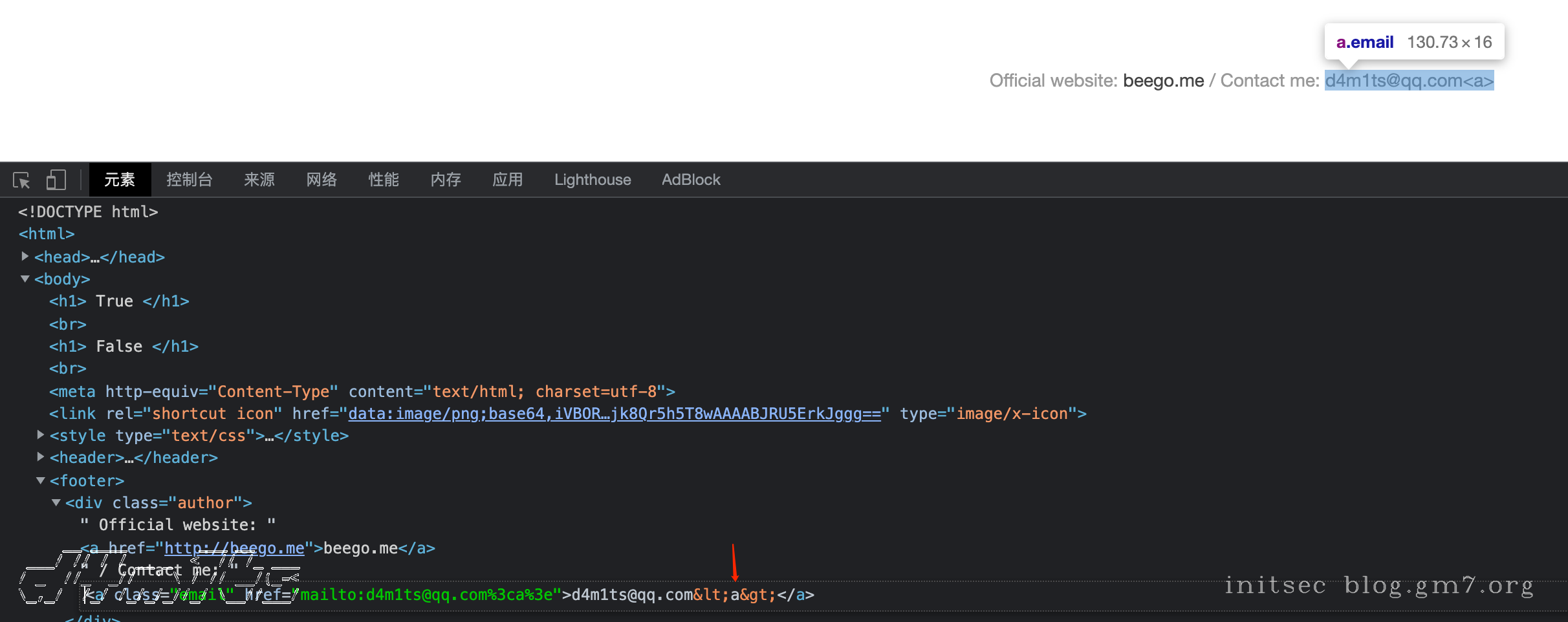Open the 性能 panel tab
Viewport: 1568px width, 622px height.
pyautogui.click(x=384, y=180)
